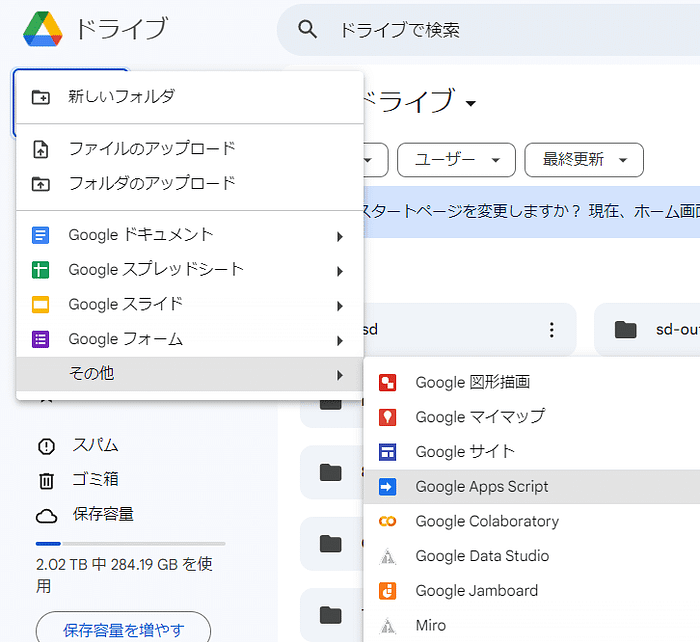
Task: Click the folder upload icon
Action: pos(41,184)
